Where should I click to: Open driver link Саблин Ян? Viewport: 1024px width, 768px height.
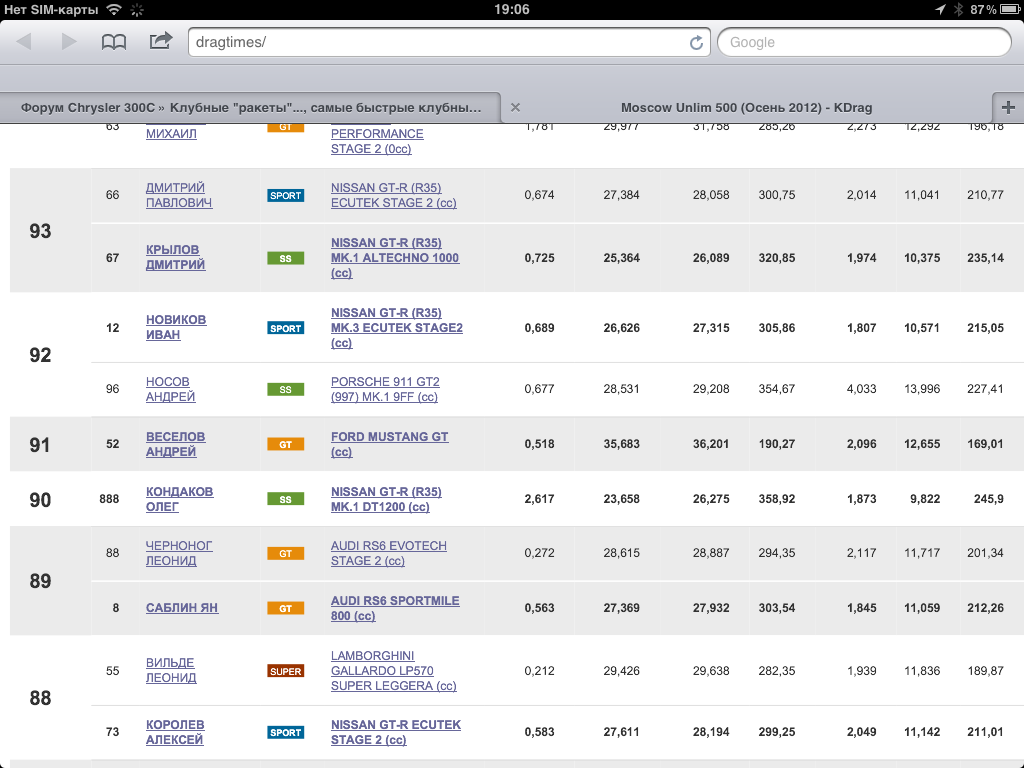tap(182, 608)
